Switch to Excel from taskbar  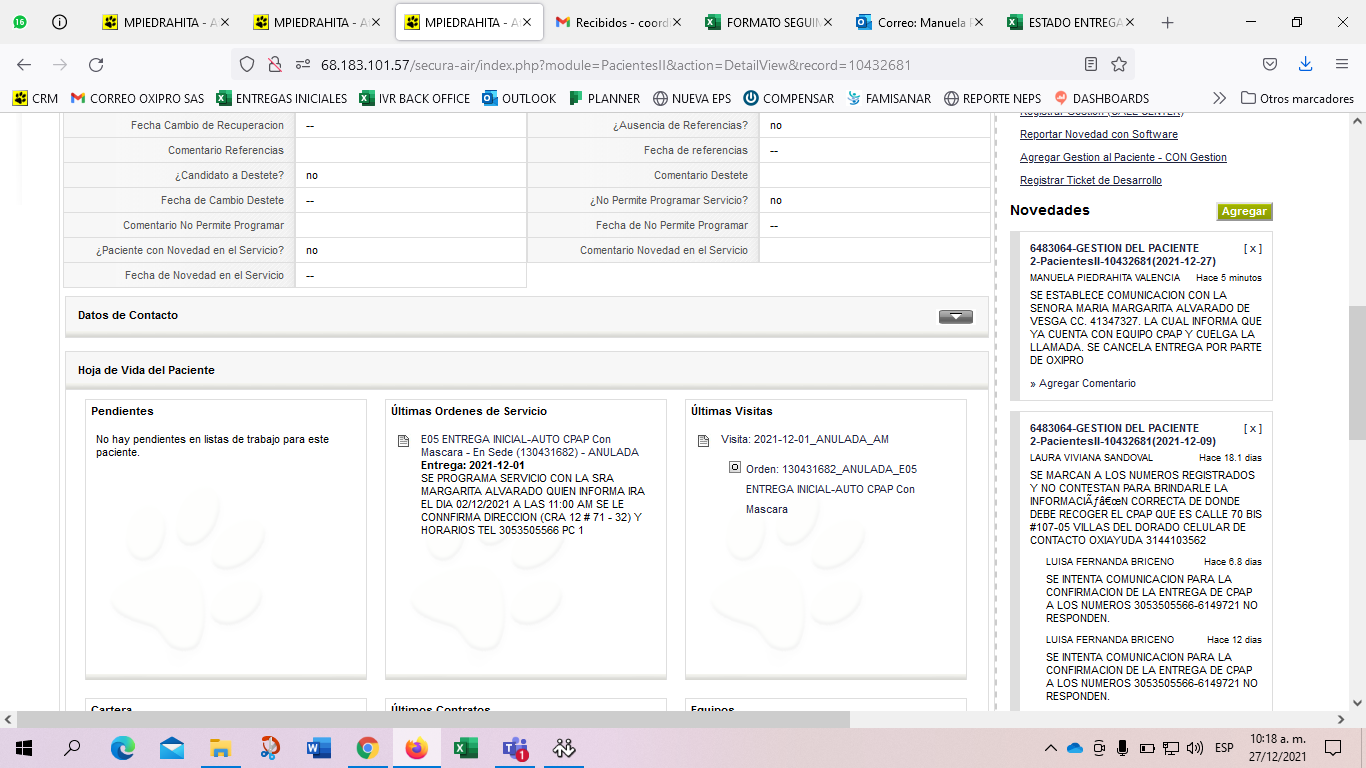(x=465, y=747)
